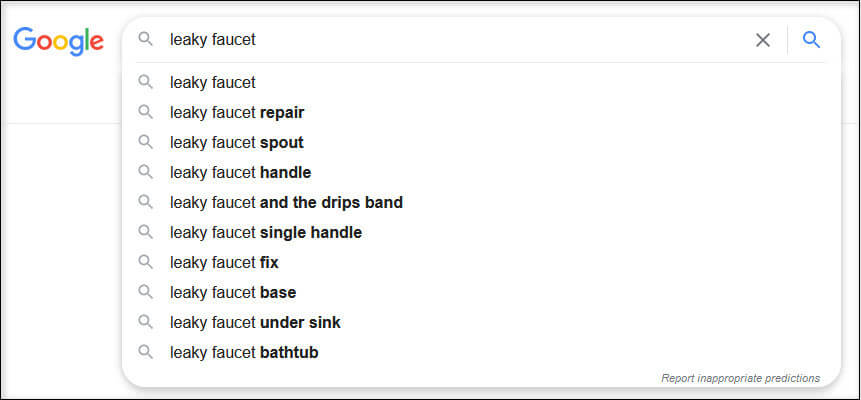The width and height of the screenshot is (861, 400).
Task: Choose 'leaky faucet and the drips band'
Action: pos(481,202)
